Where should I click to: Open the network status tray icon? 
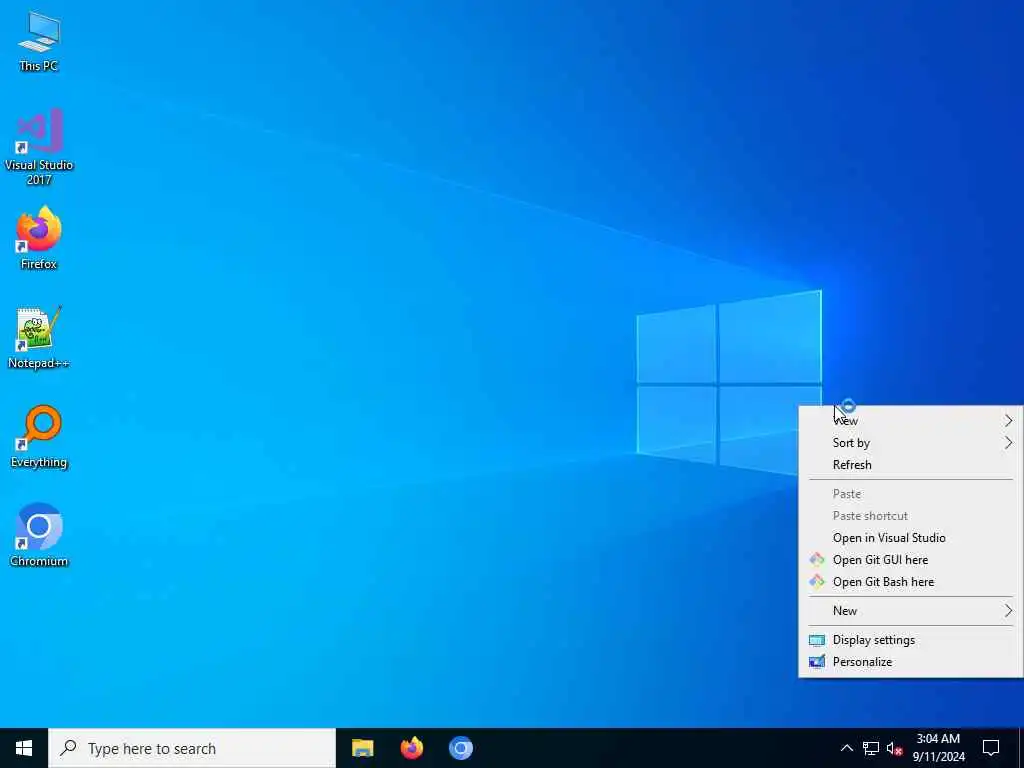coord(871,748)
